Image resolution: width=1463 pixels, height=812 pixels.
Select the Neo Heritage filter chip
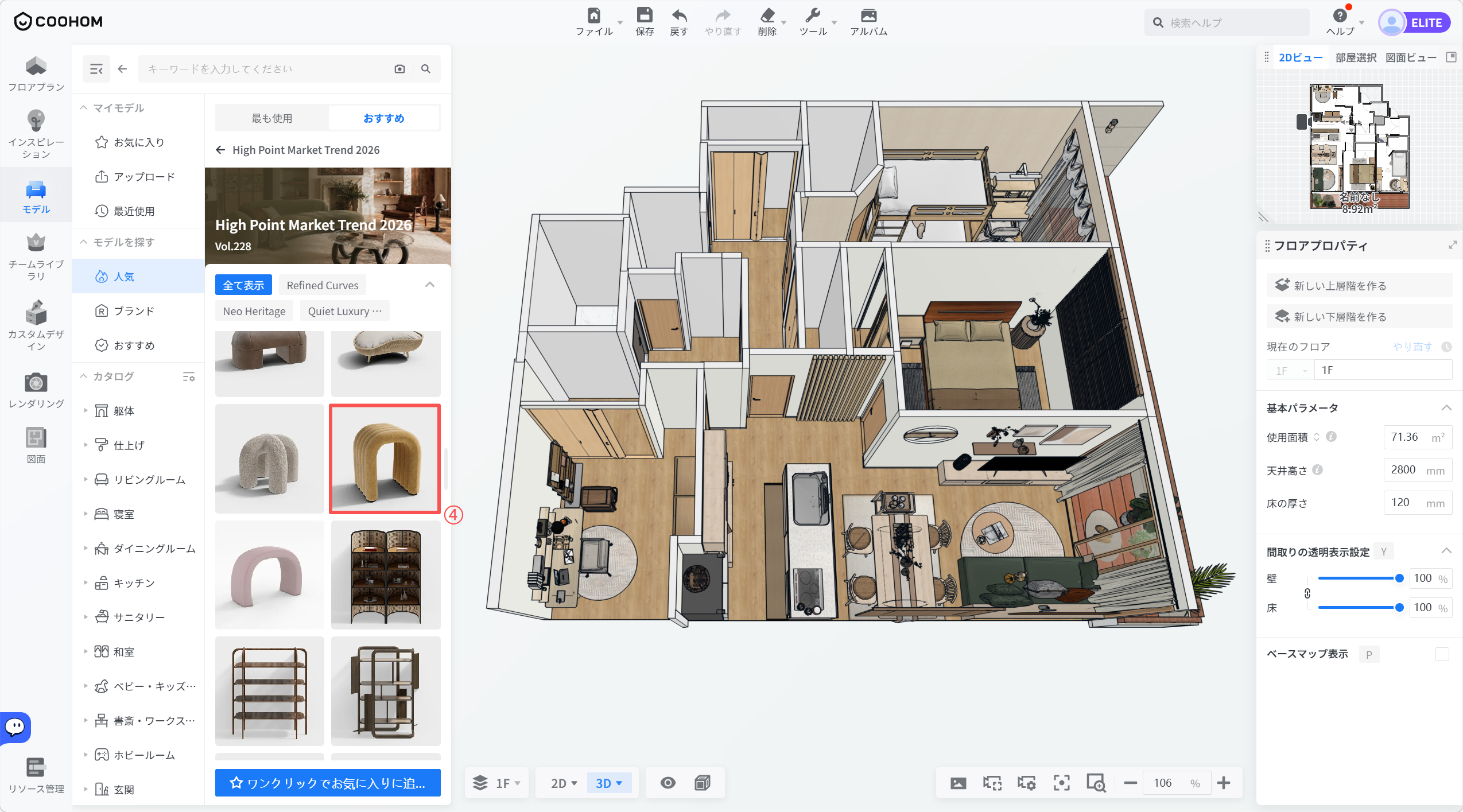tap(254, 311)
